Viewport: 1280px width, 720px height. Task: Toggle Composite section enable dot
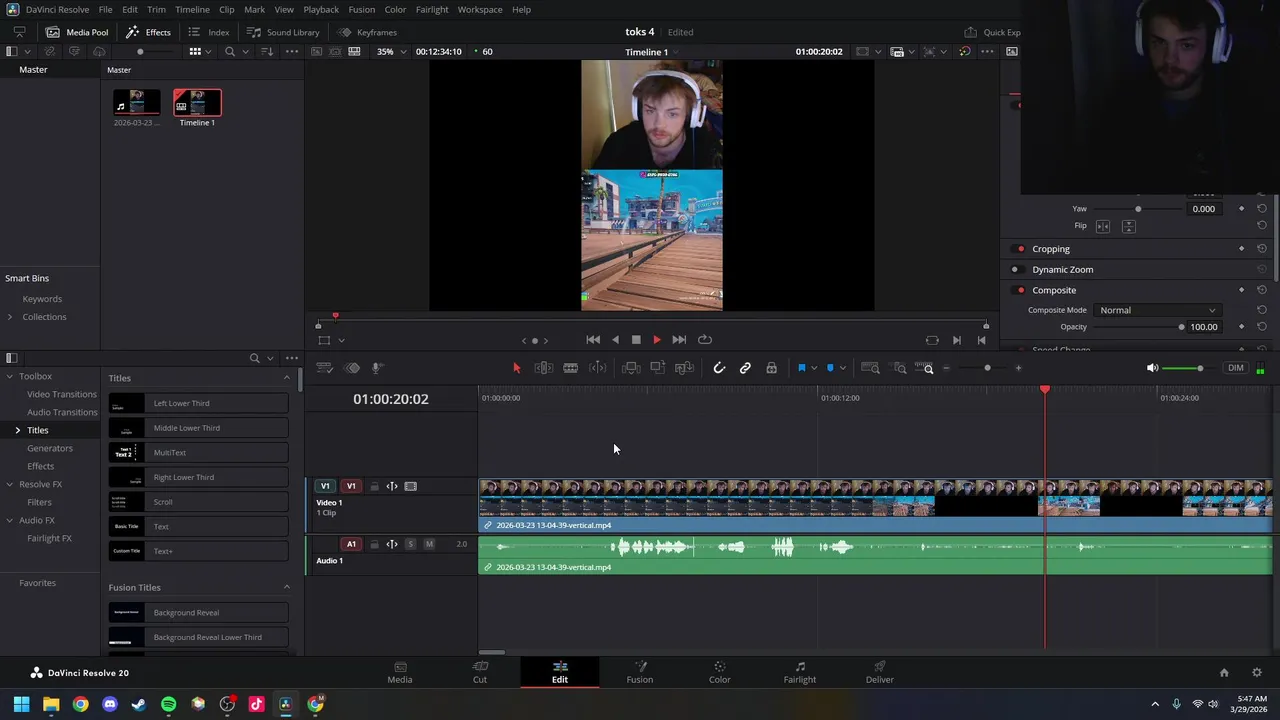[x=1020, y=290]
